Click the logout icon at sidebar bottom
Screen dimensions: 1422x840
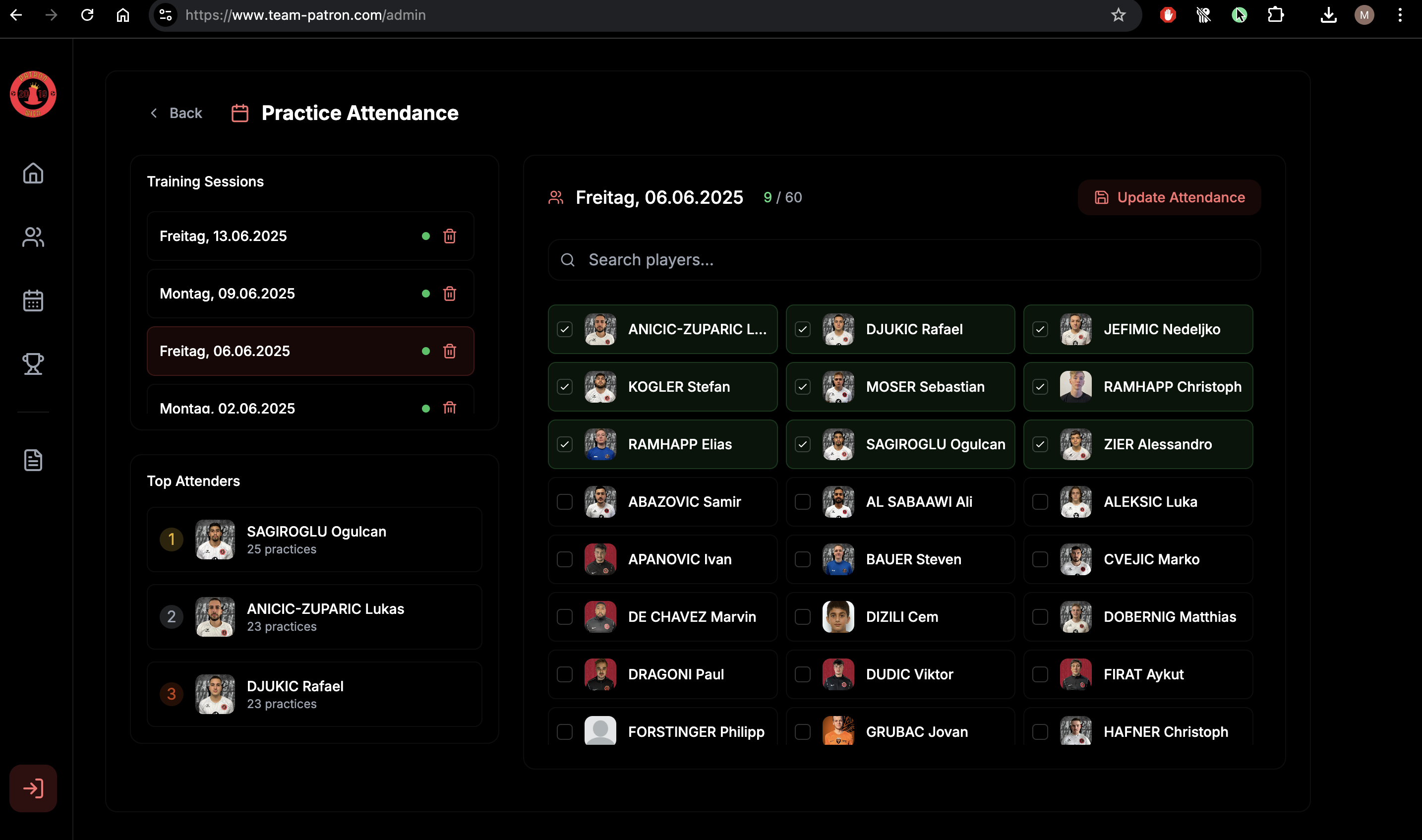pyautogui.click(x=33, y=788)
